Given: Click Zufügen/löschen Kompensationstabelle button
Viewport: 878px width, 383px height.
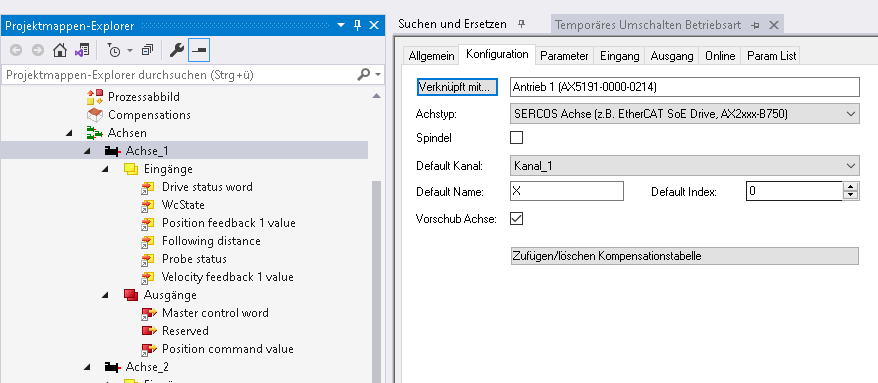Looking at the screenshot, I should pyautogui.click(x=684, y=256).
